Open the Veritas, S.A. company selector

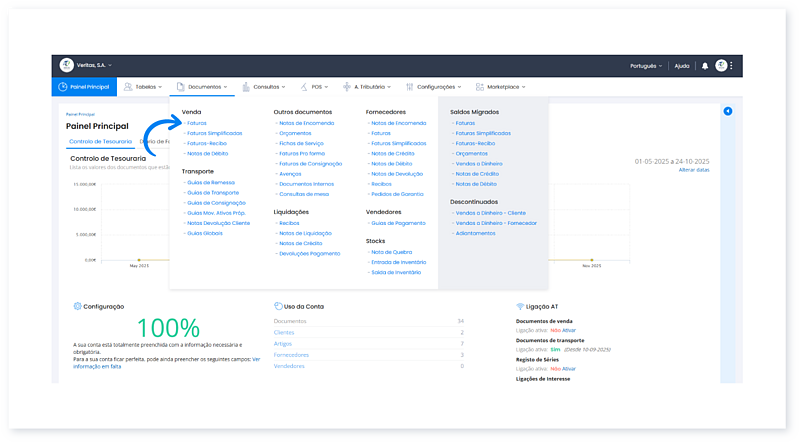pyautogui.click(x=95, y=66)
